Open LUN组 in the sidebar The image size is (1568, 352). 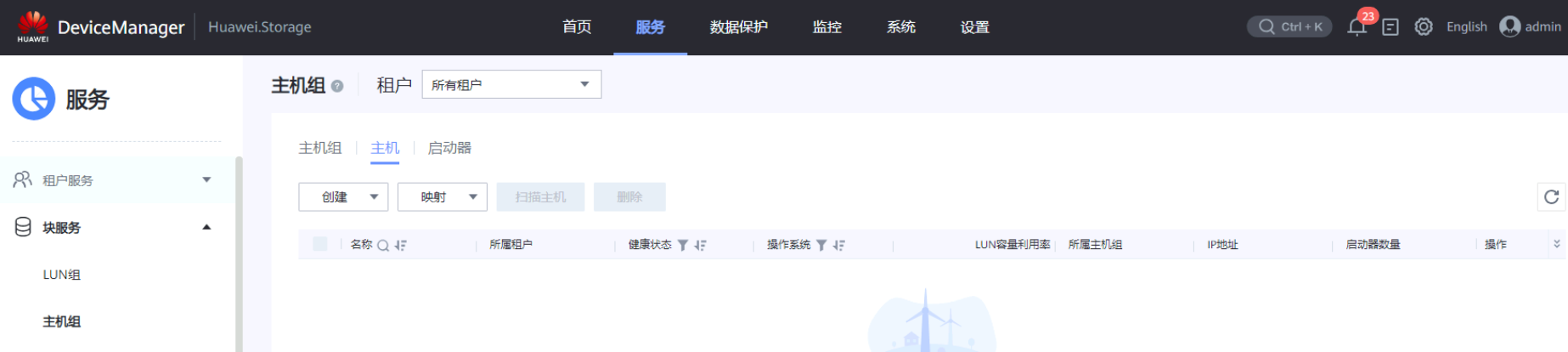tap(62, 275)
